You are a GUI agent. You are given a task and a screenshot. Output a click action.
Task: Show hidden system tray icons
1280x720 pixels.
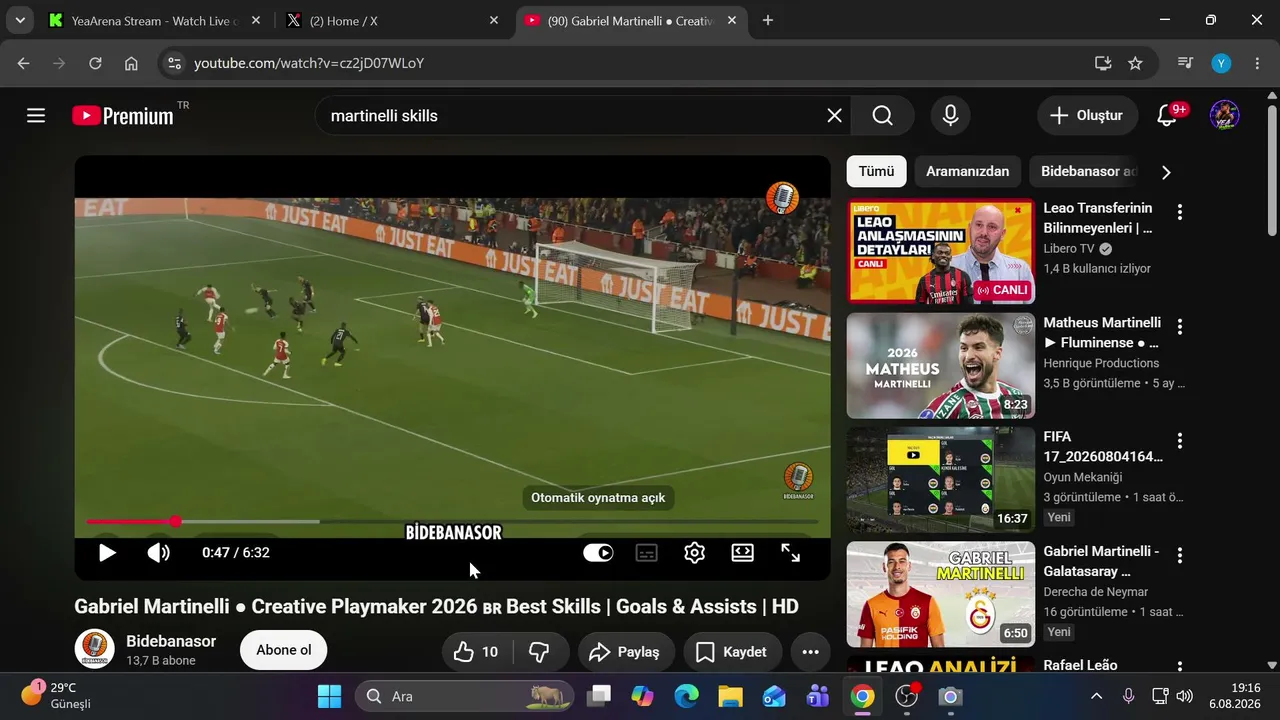[1097, 696]
